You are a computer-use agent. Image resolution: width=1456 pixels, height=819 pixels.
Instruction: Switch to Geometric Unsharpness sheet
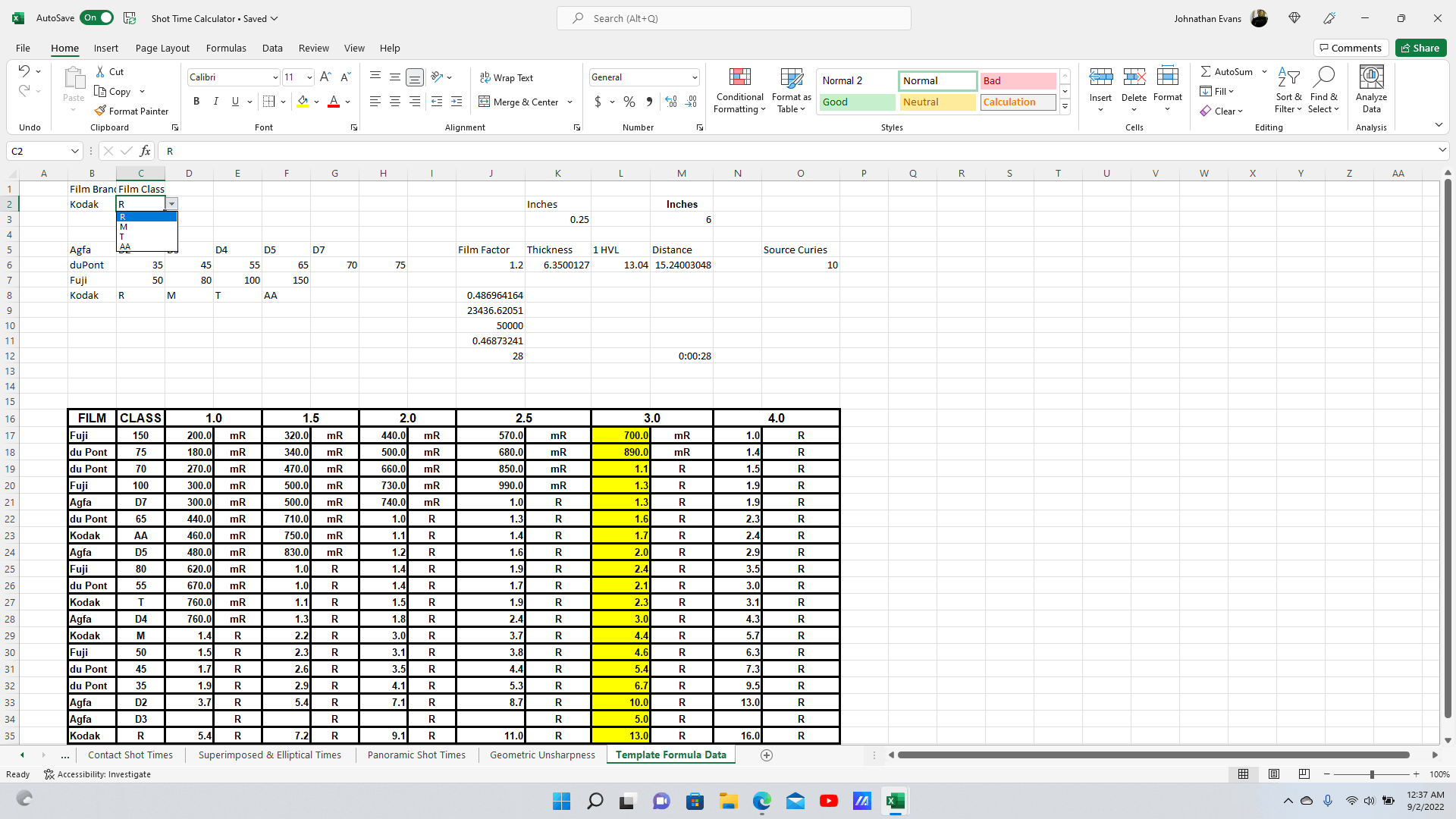click(x=542, y=755)
